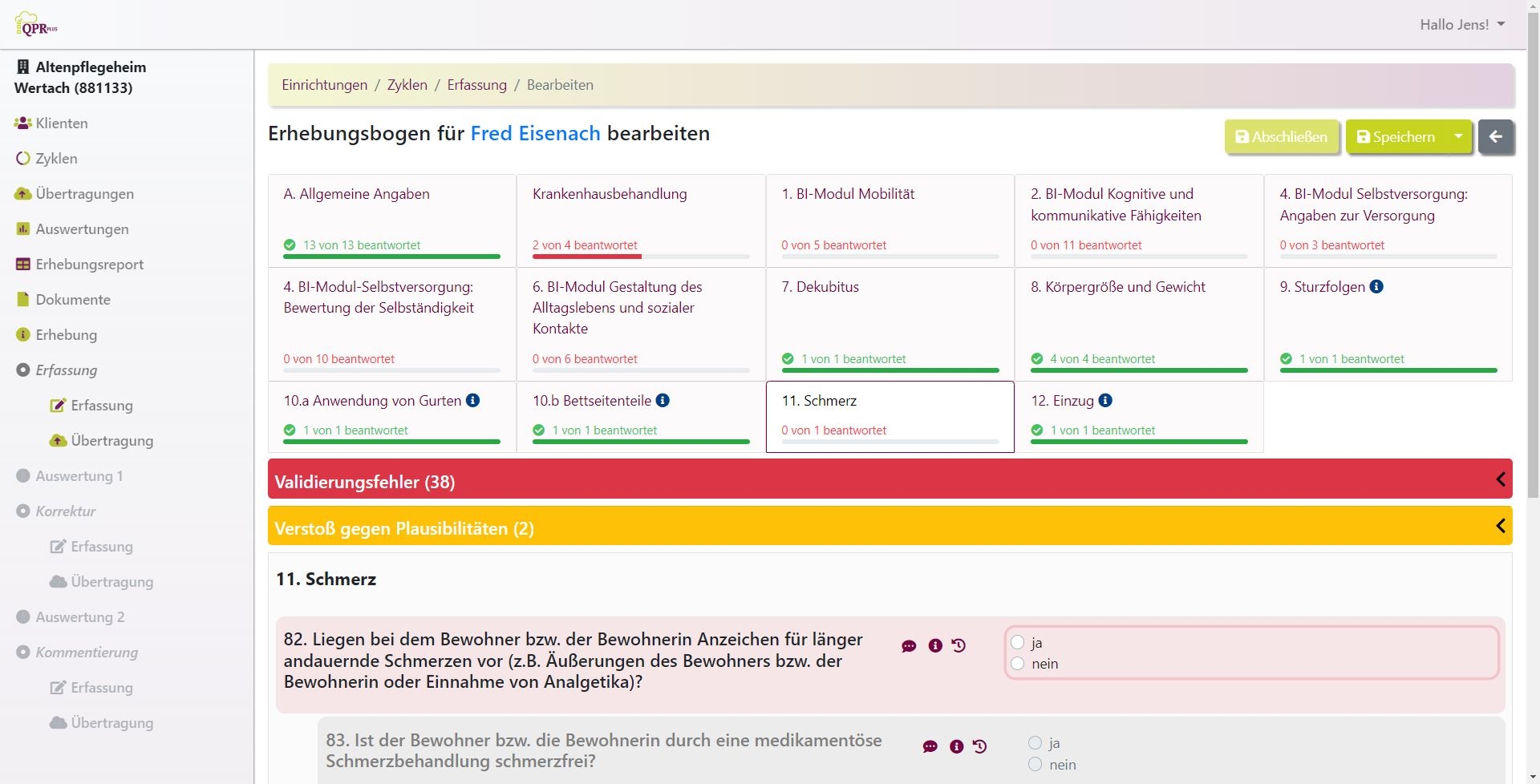Screen dimensions: 1540x784
Task: Open the Fred Eisenach client link
Action: [x=535, y=133]
